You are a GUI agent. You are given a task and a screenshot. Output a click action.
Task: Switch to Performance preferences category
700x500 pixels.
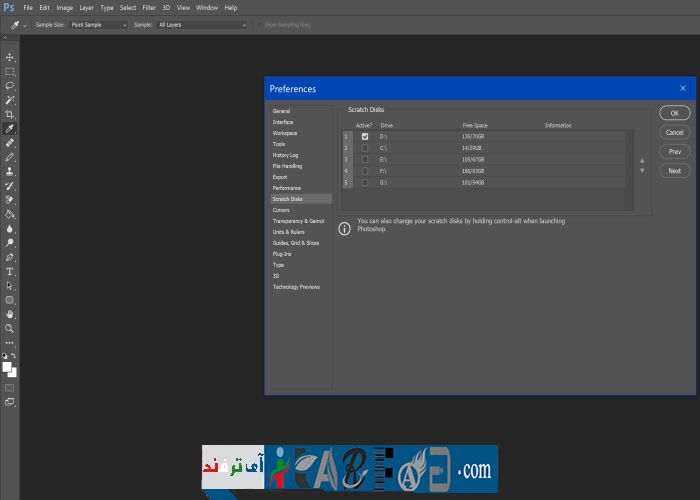(287, 188)
